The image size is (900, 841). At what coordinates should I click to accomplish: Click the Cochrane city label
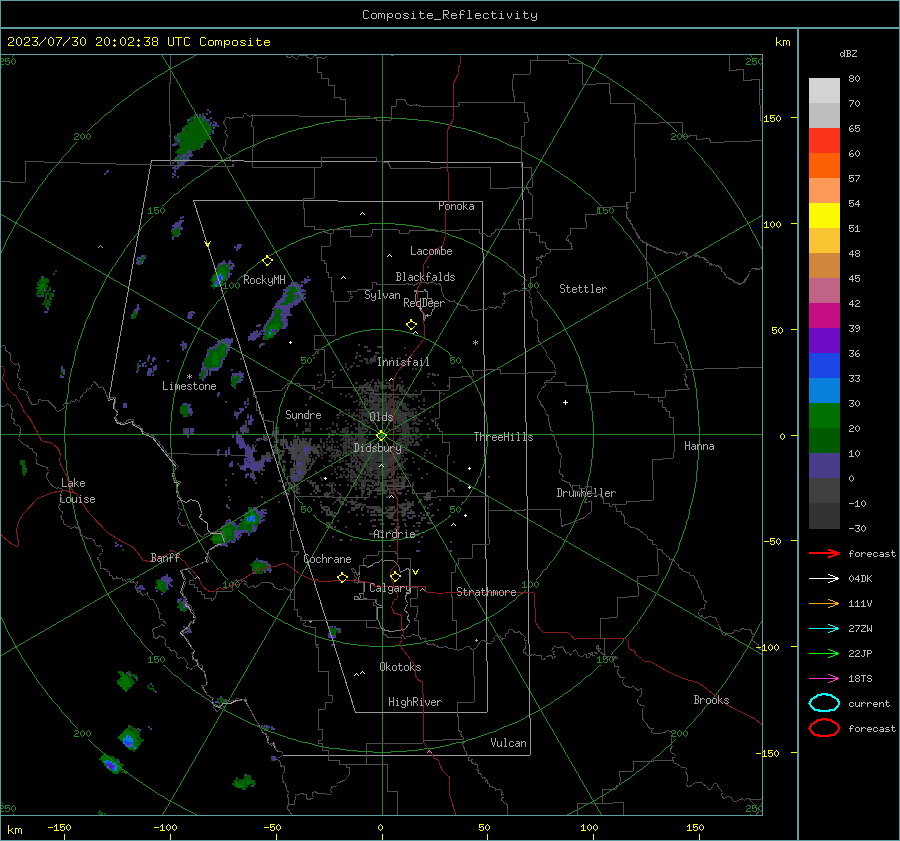click(327, 559)
